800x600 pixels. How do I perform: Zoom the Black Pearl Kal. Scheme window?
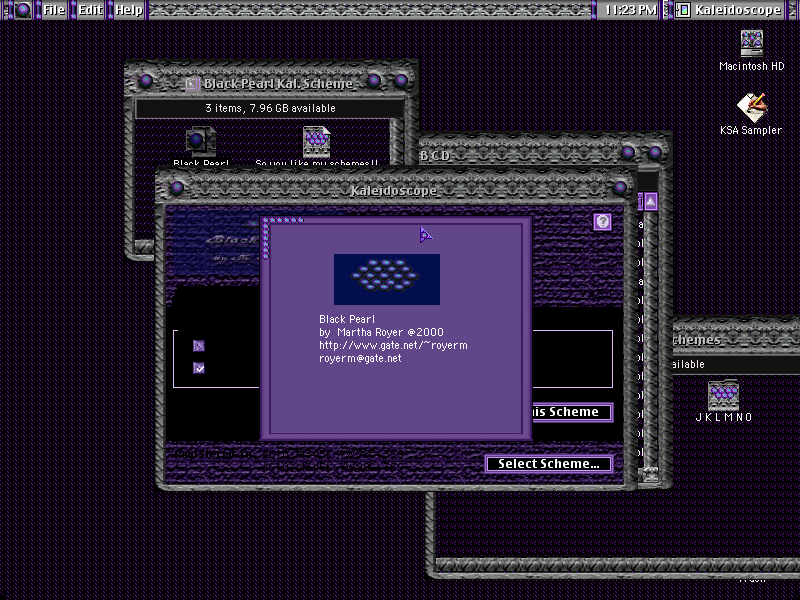point(374,81)
